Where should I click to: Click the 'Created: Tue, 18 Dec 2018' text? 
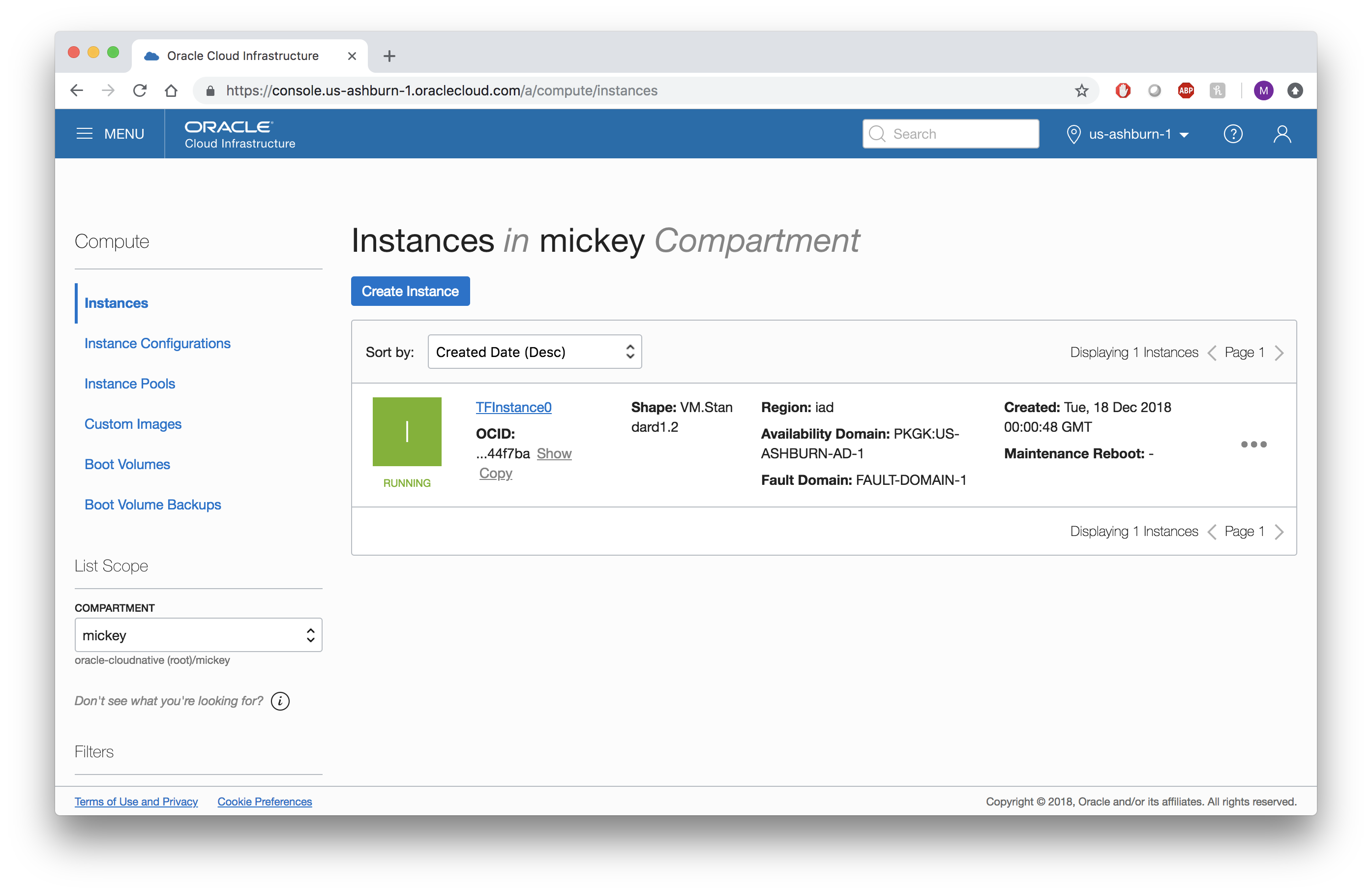click(1087, 408)
